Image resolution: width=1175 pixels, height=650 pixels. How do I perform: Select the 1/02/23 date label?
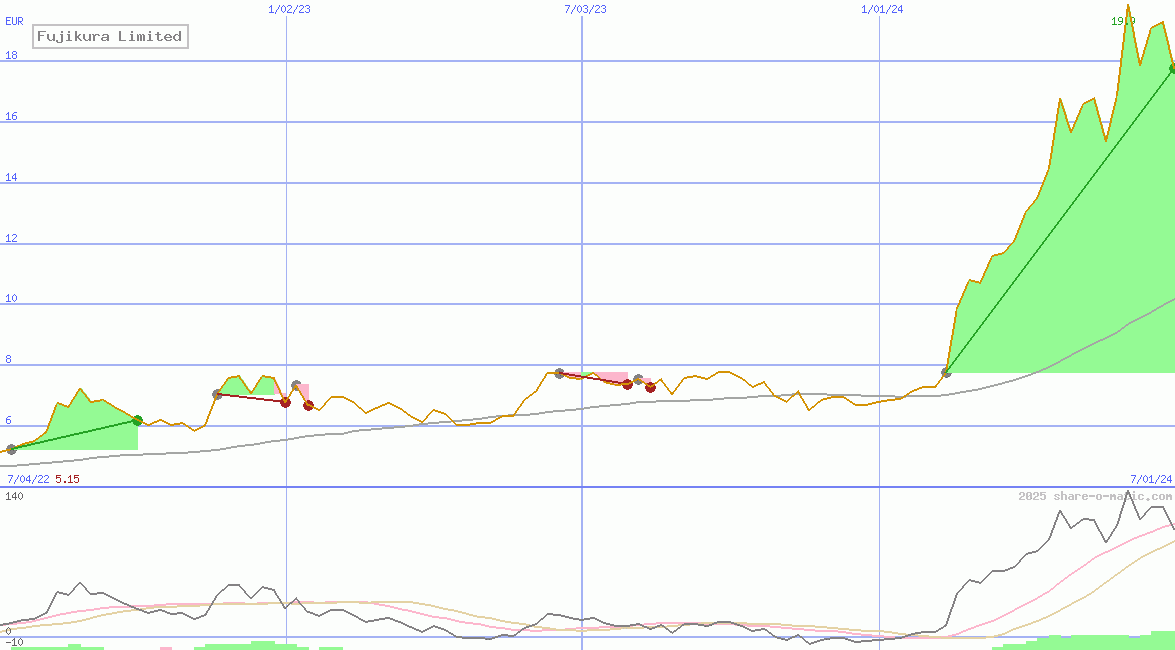[289, 9]
